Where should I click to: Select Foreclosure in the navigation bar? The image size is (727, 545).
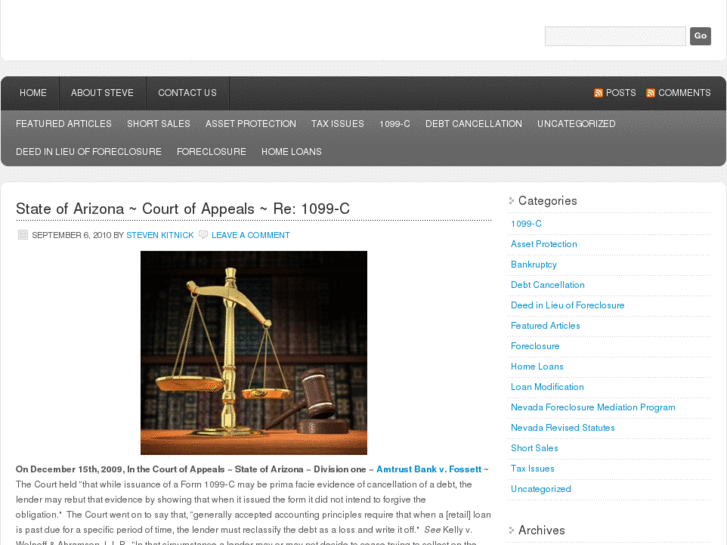click(x=211, y=152)
